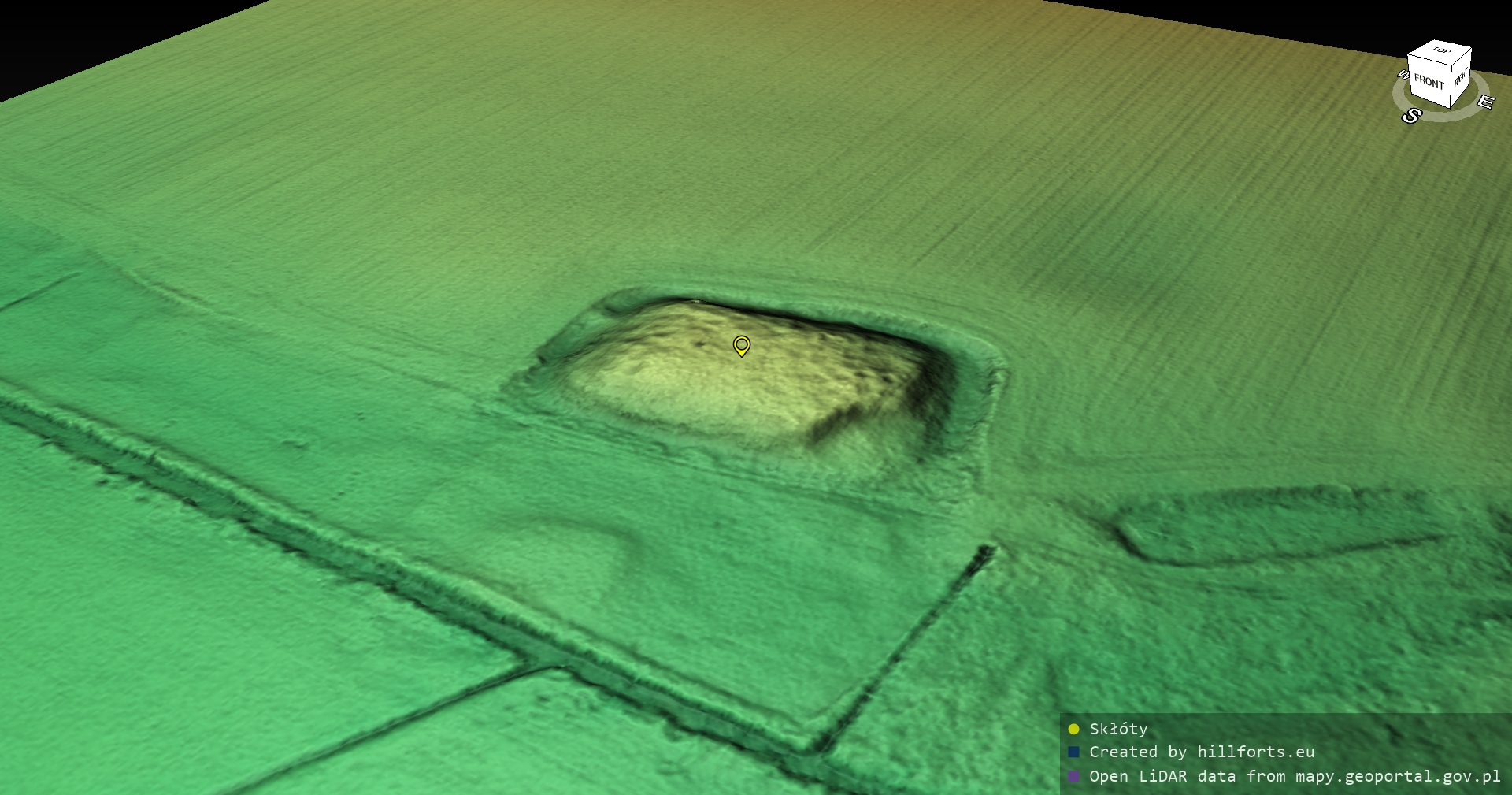1512x795 pixels.
Task: Click the E compass letter
Action: tap(1484, 102)
